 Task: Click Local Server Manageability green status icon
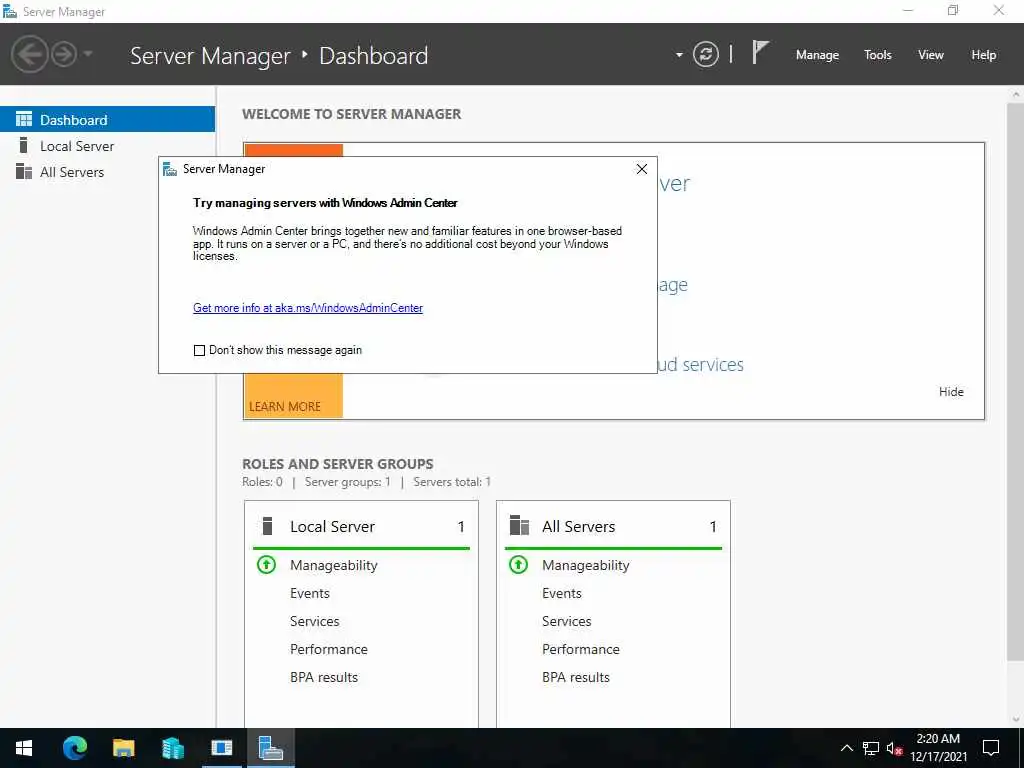266,564
